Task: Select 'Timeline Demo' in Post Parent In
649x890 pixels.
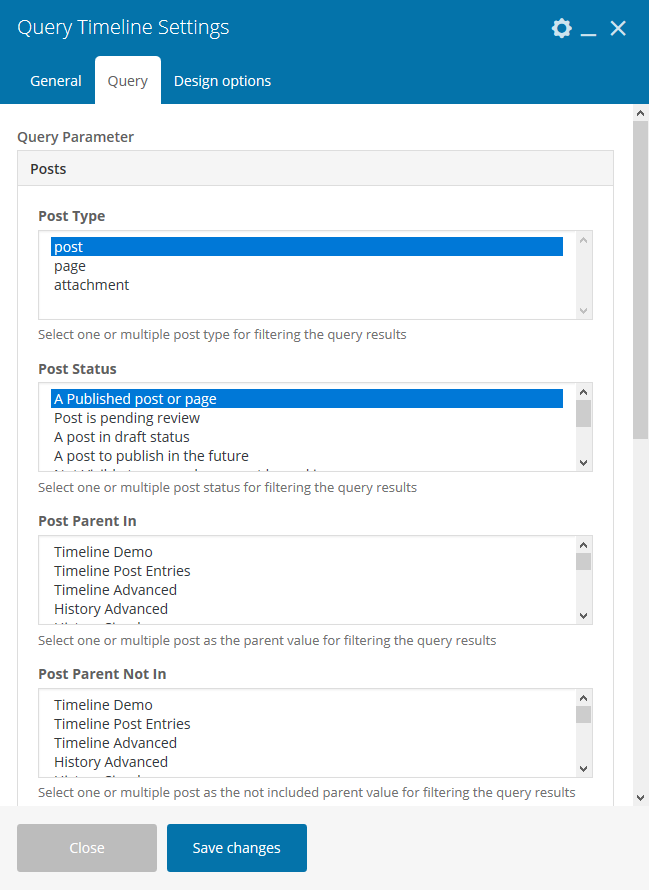Action: (x=103, y=552)
